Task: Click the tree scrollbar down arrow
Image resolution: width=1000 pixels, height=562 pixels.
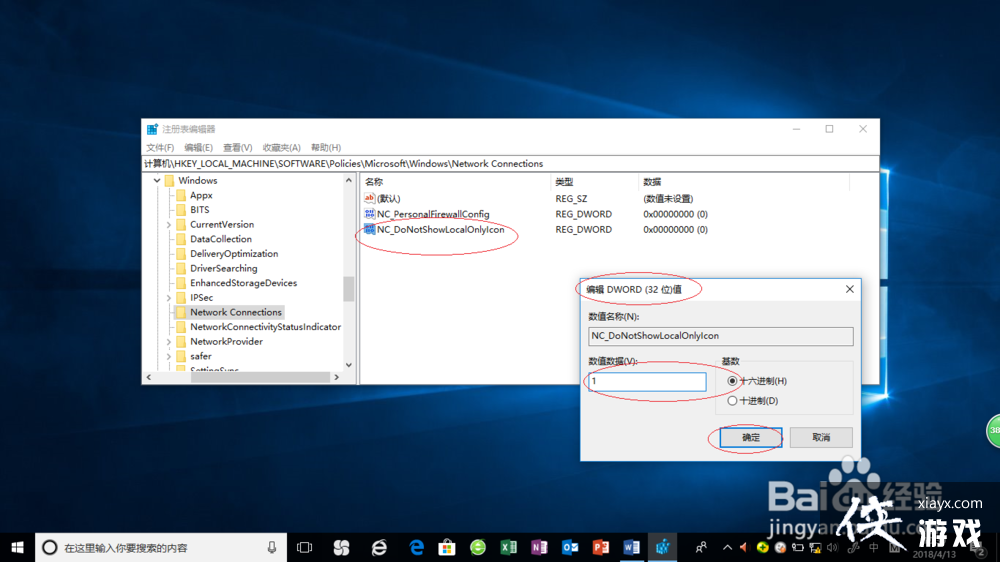Action: (348, 365)
